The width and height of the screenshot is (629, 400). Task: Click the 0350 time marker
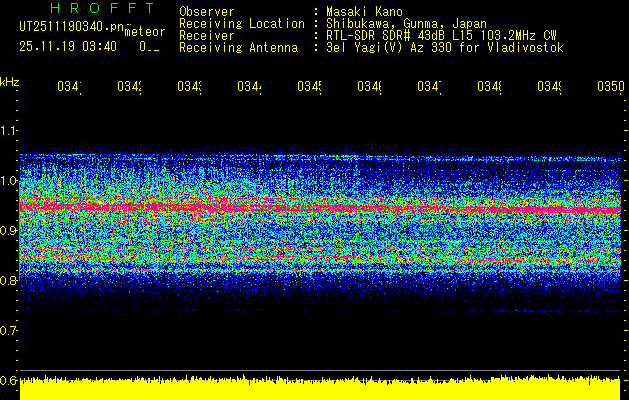tap(611, 87)
